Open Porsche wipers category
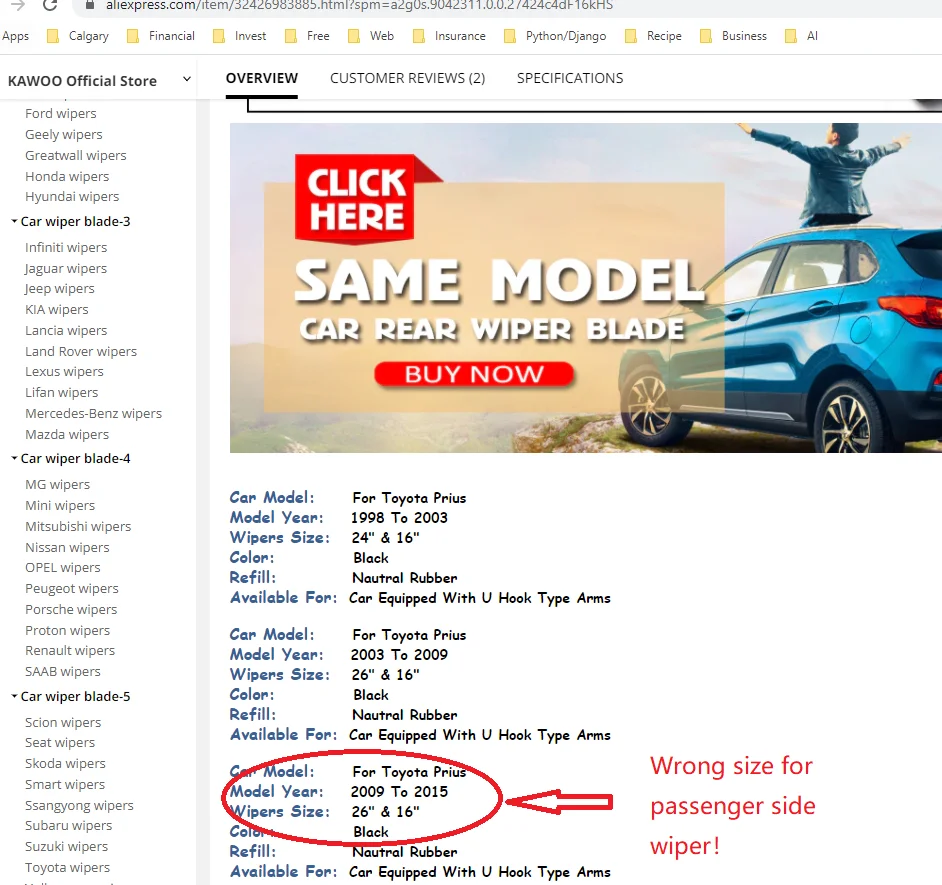 coord(71,610)
